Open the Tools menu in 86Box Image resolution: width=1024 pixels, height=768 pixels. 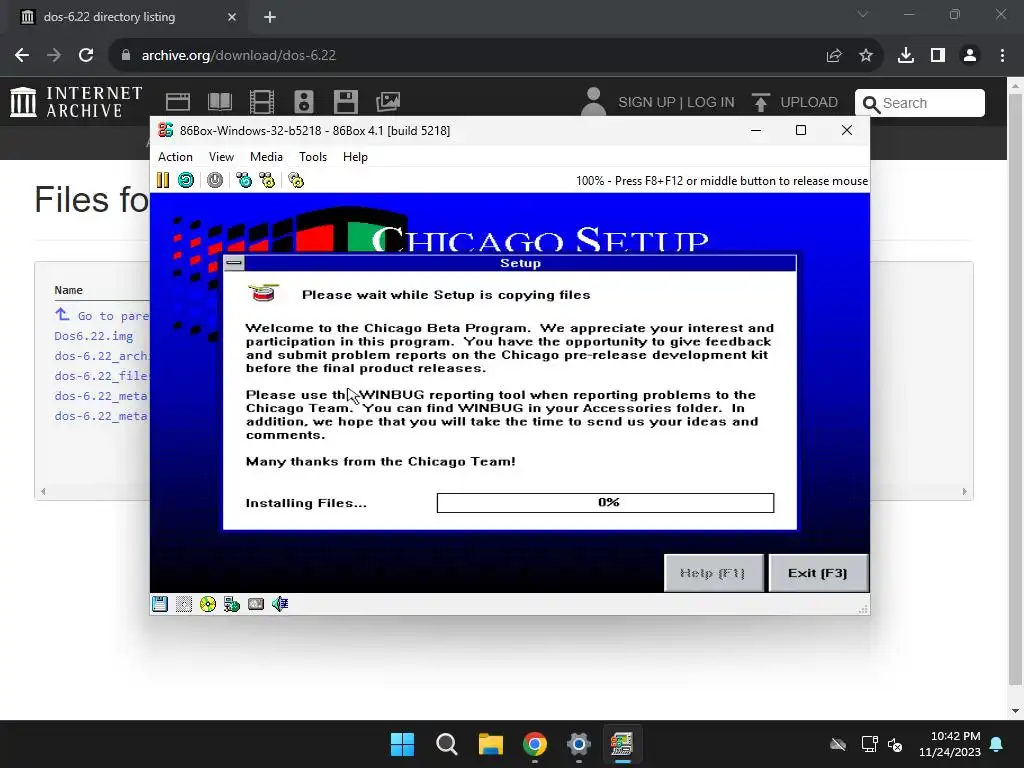(x=313, y=157)
